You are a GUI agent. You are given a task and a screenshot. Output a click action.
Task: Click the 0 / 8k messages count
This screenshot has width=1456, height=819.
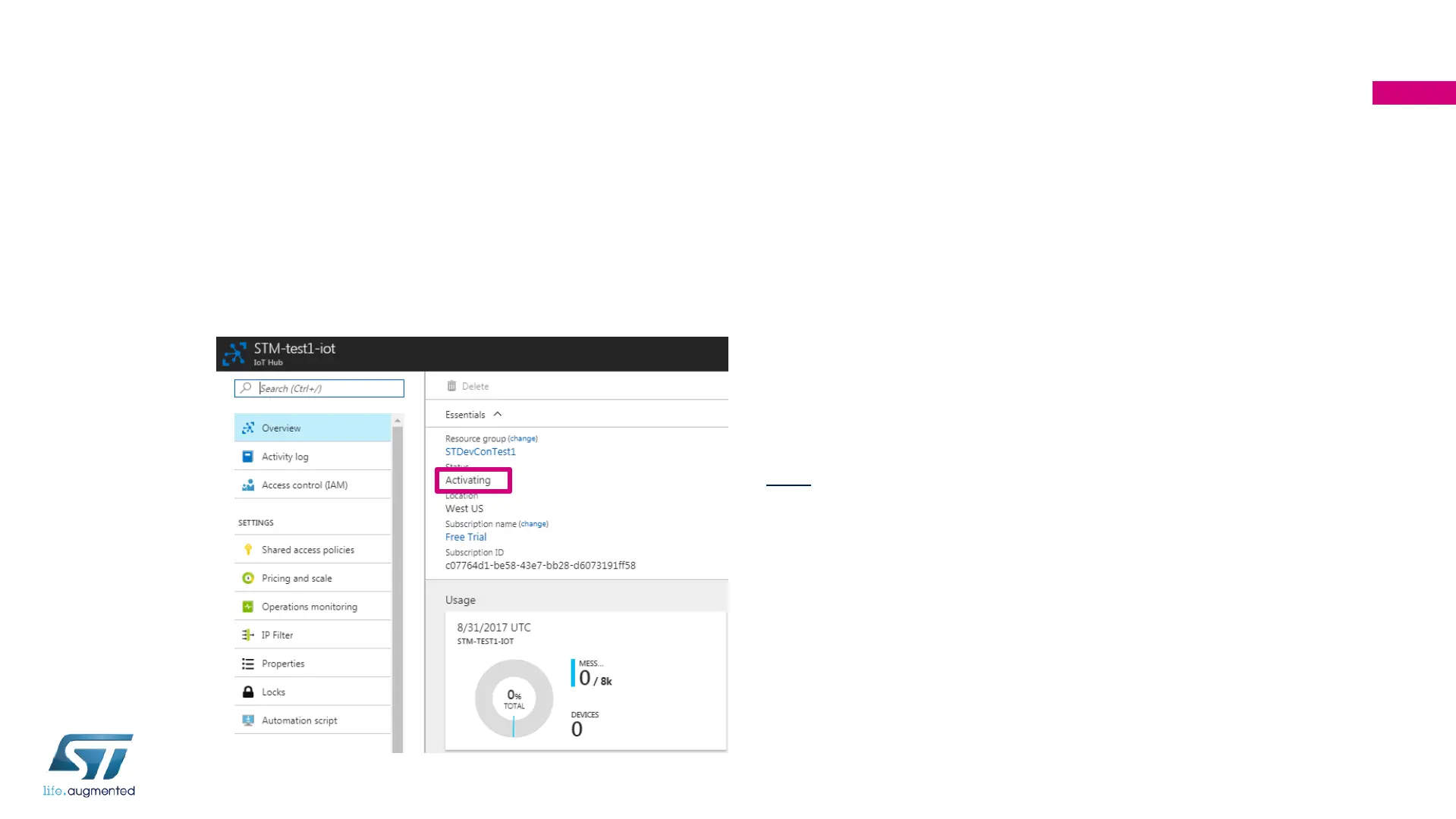click(596, 679)
